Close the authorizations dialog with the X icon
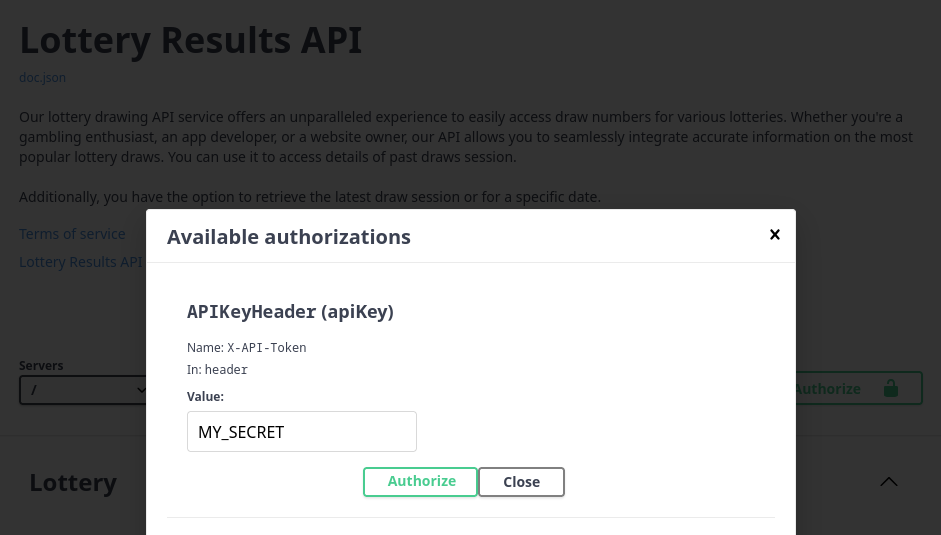This screenshot has height=535, width=941. 774,235
